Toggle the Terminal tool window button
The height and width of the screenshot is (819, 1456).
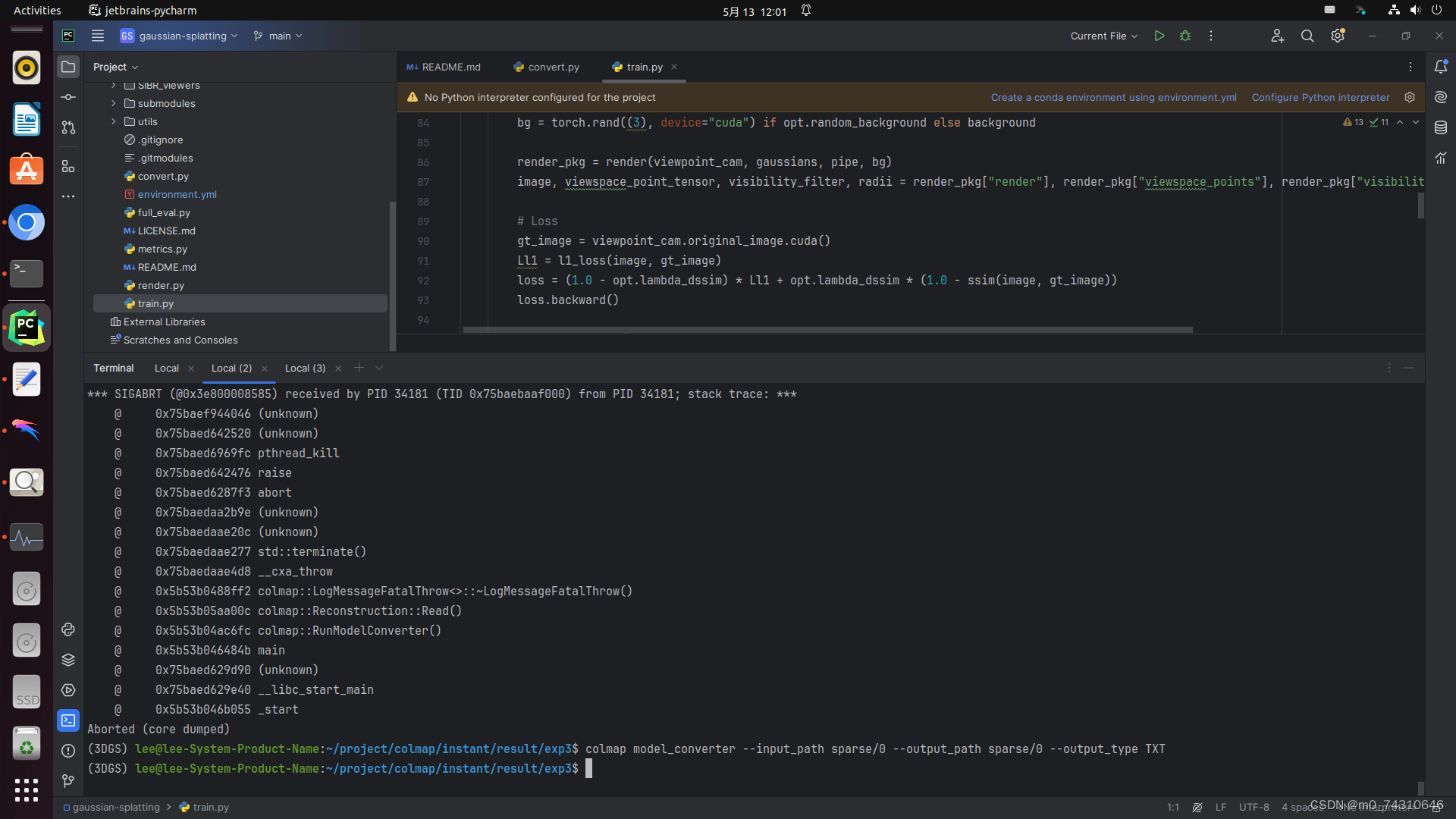68,720
